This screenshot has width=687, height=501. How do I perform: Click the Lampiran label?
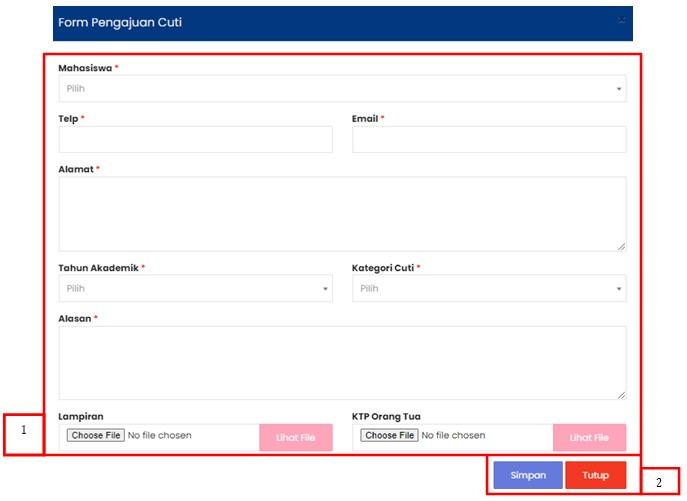[x=81, y=416]
